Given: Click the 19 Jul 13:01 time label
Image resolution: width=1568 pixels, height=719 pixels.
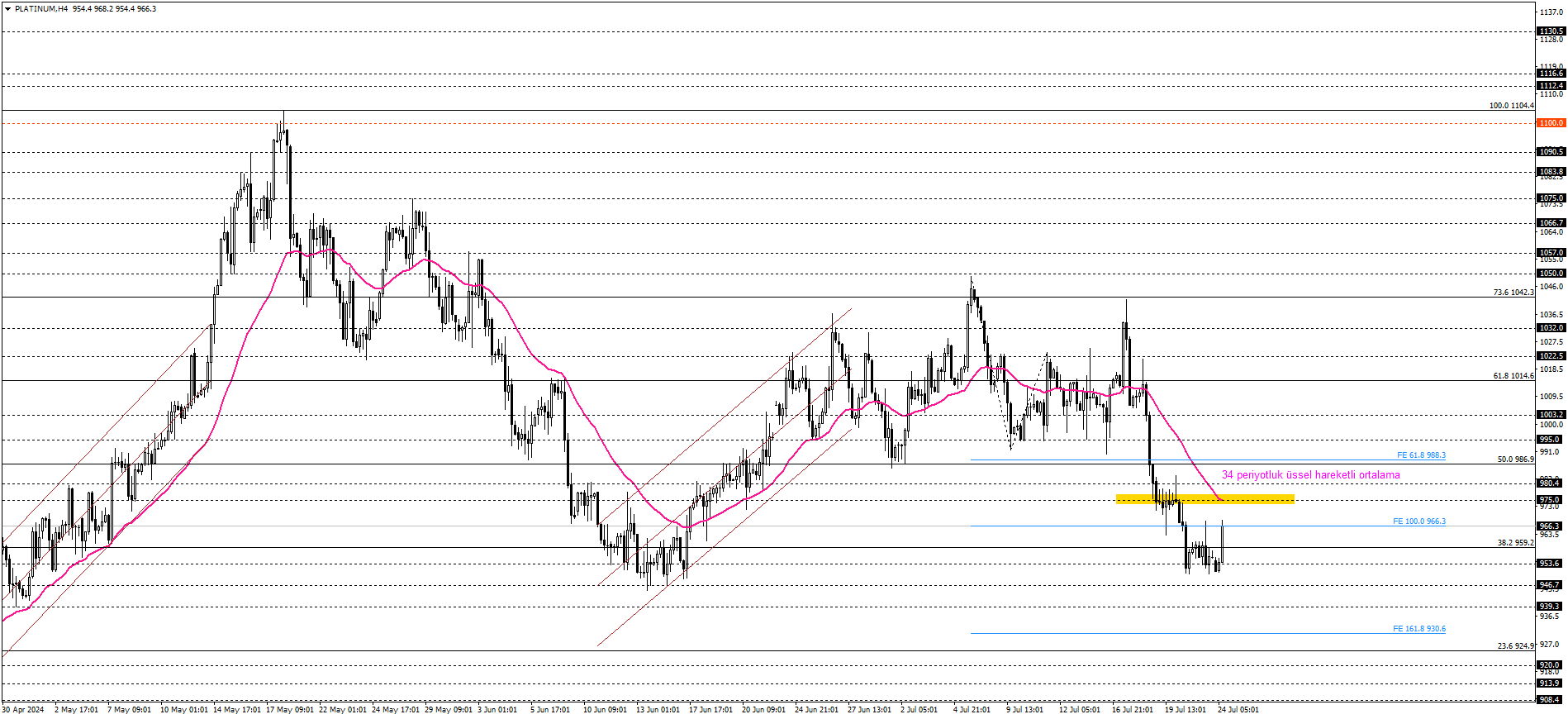Looking at the screenshot, I should pyautogui.click(x=1186, y=710).
